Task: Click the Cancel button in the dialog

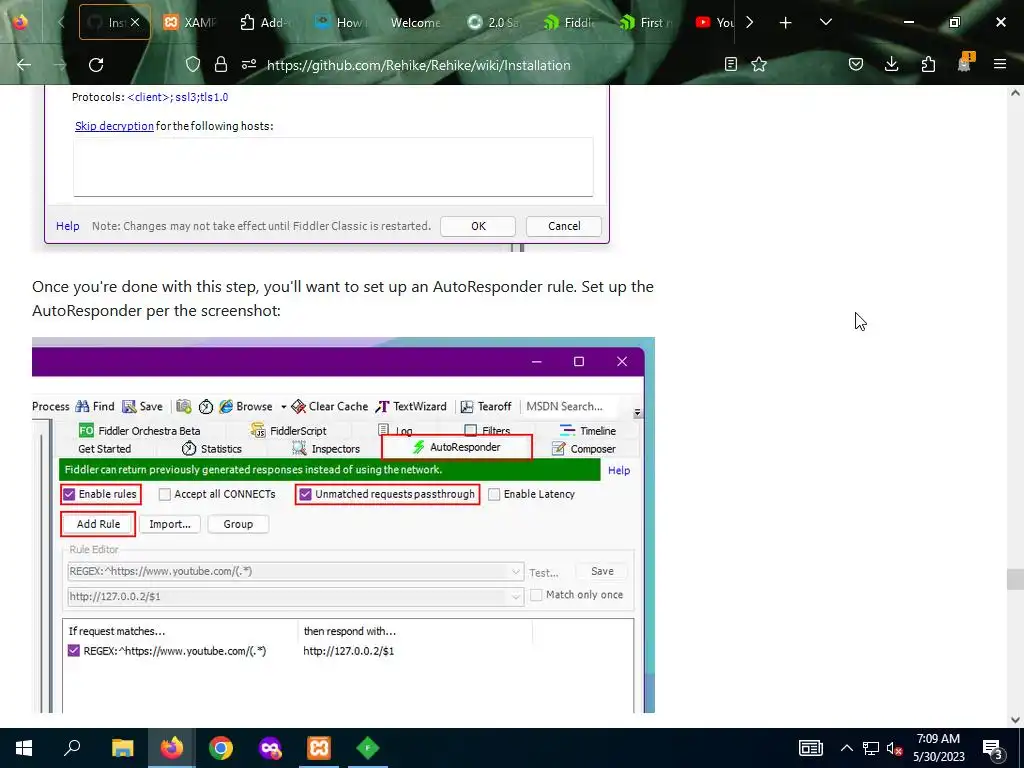Action: (564, 226)
